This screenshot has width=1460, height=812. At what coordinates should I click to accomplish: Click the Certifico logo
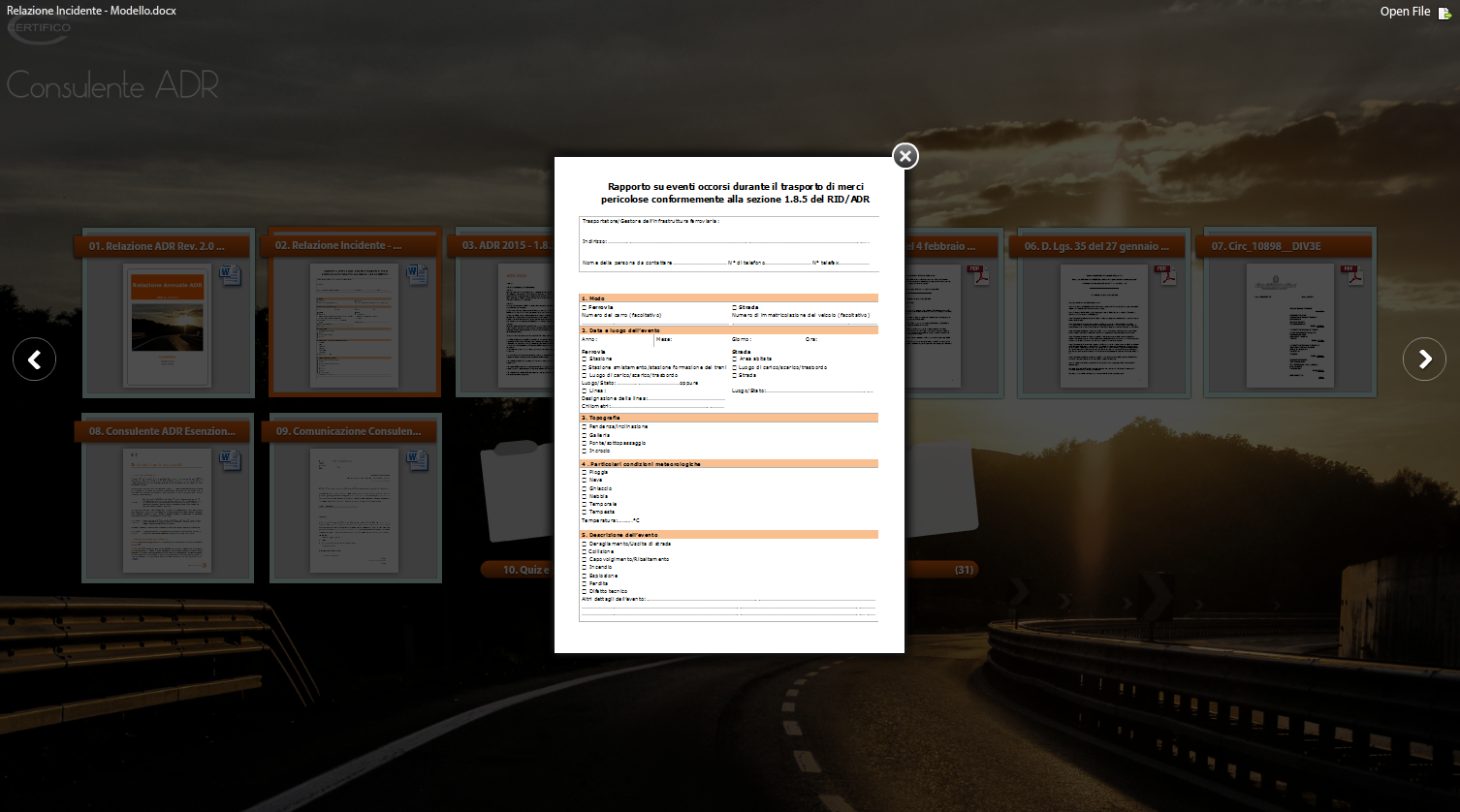tap(40, 28)
